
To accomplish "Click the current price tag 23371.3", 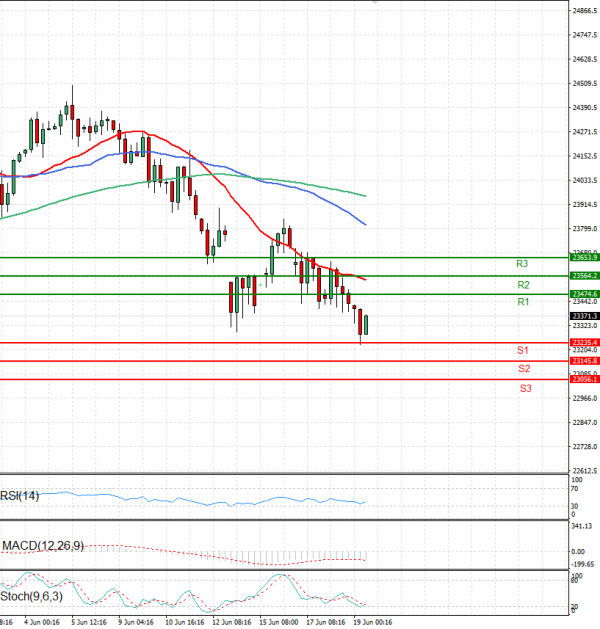I will [585, 316].
